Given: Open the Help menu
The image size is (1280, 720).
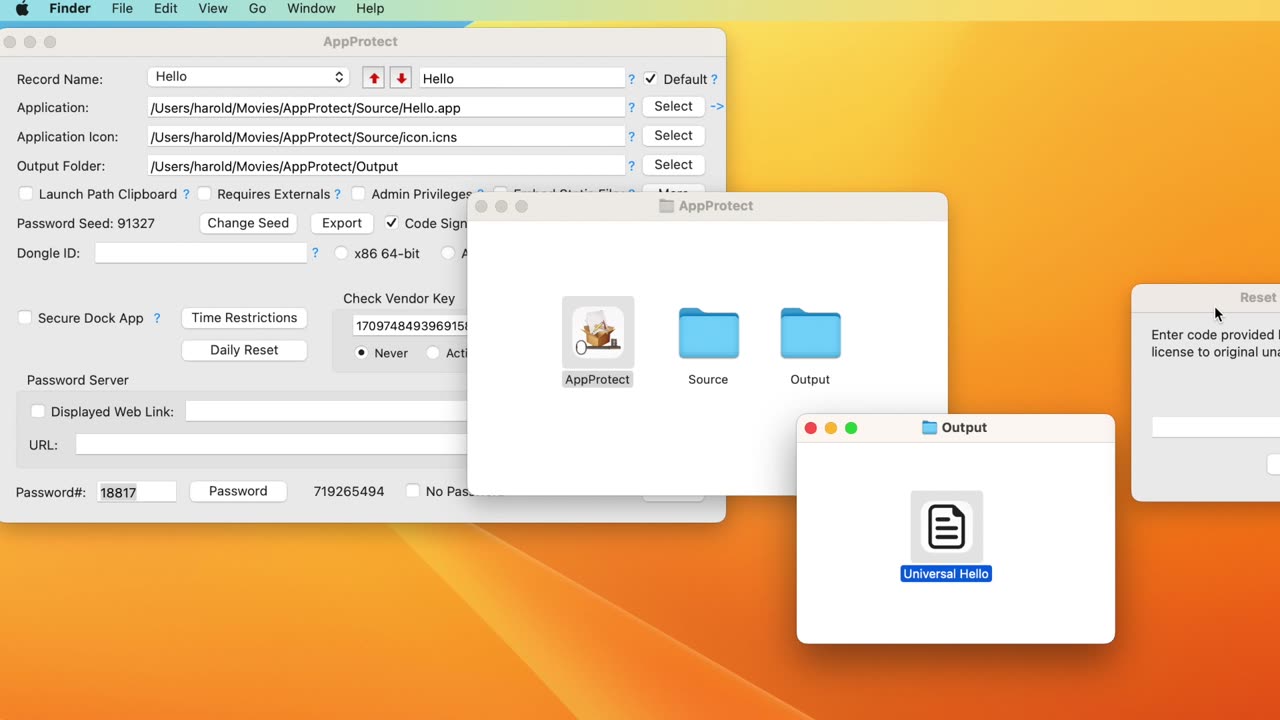Looking at the screenshot, I should [370, 9].
